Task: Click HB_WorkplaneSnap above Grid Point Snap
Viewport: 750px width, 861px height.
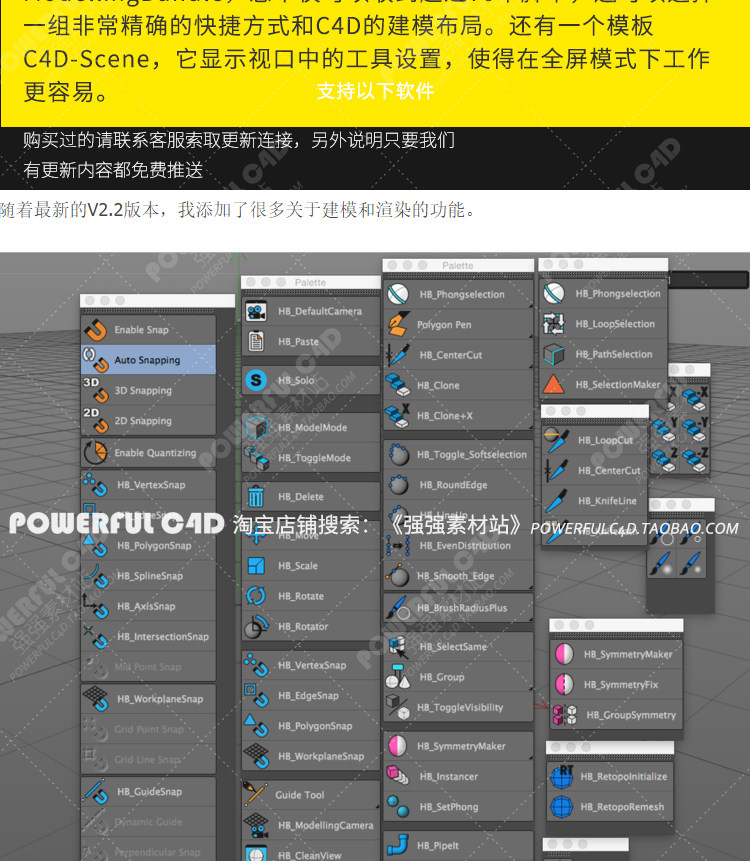Action: pos(148,698)
